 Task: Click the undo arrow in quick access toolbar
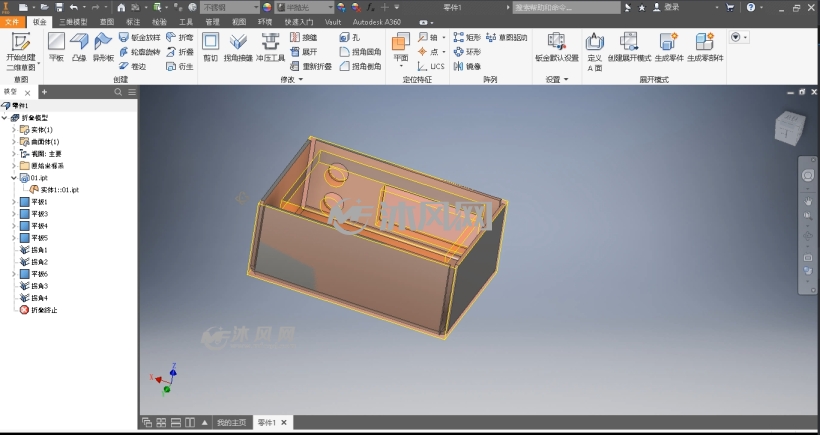point(74,7)
